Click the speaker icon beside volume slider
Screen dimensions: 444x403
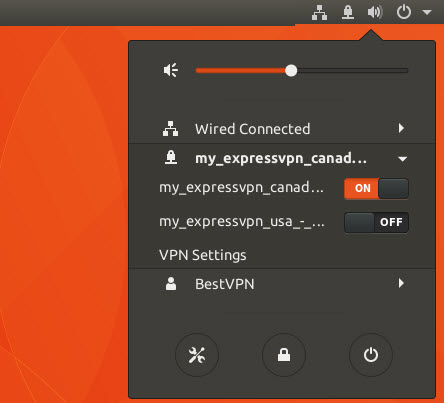[171, 70]
